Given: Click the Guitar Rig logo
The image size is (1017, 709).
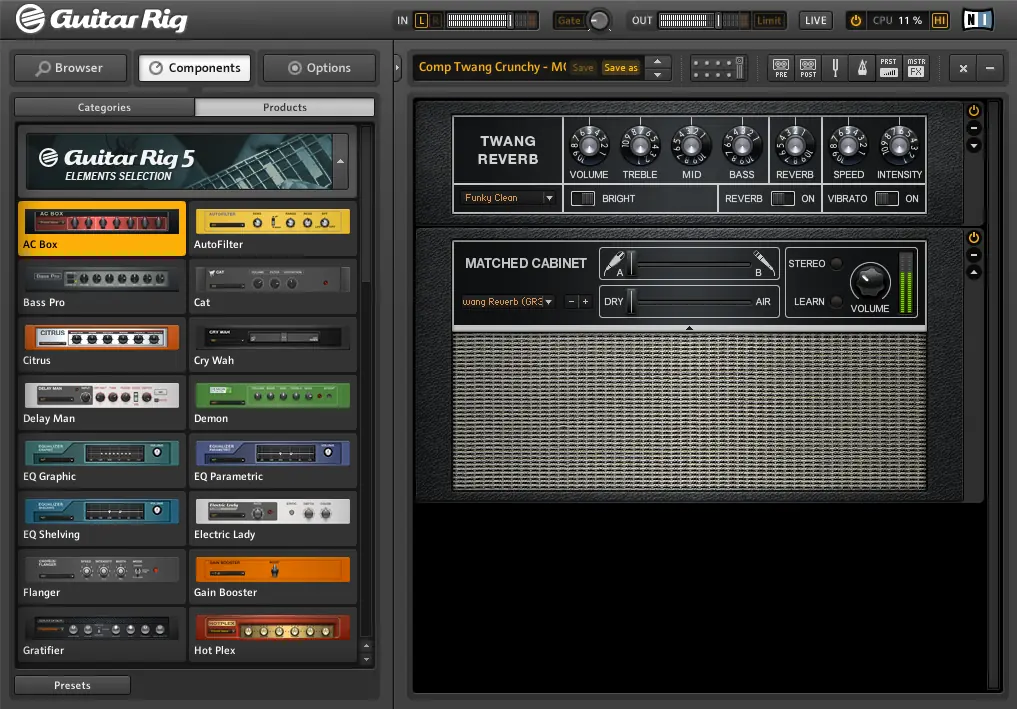Looking at the screenshot, I should [x=101, y=19].
